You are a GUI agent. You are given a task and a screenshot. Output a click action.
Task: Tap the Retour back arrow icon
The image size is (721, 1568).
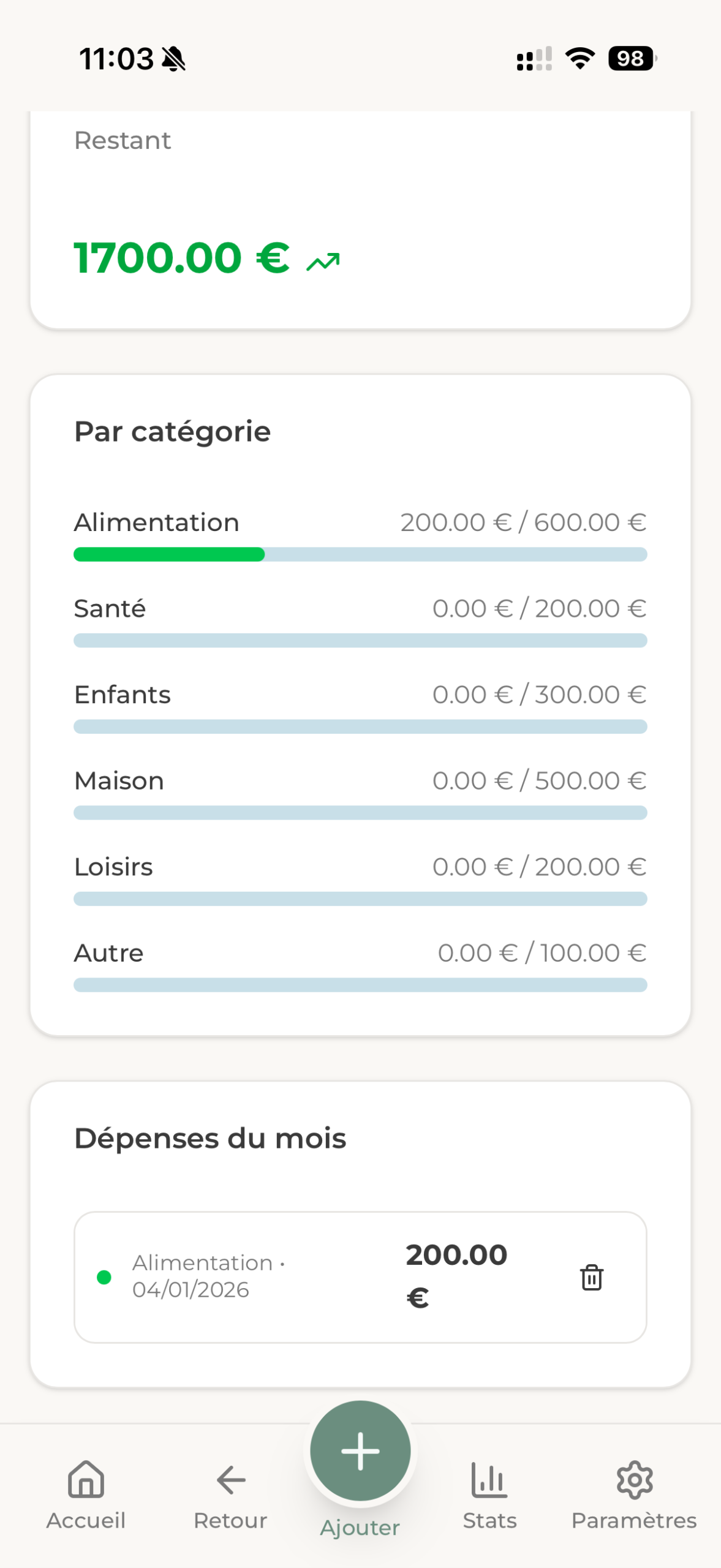230,1480
